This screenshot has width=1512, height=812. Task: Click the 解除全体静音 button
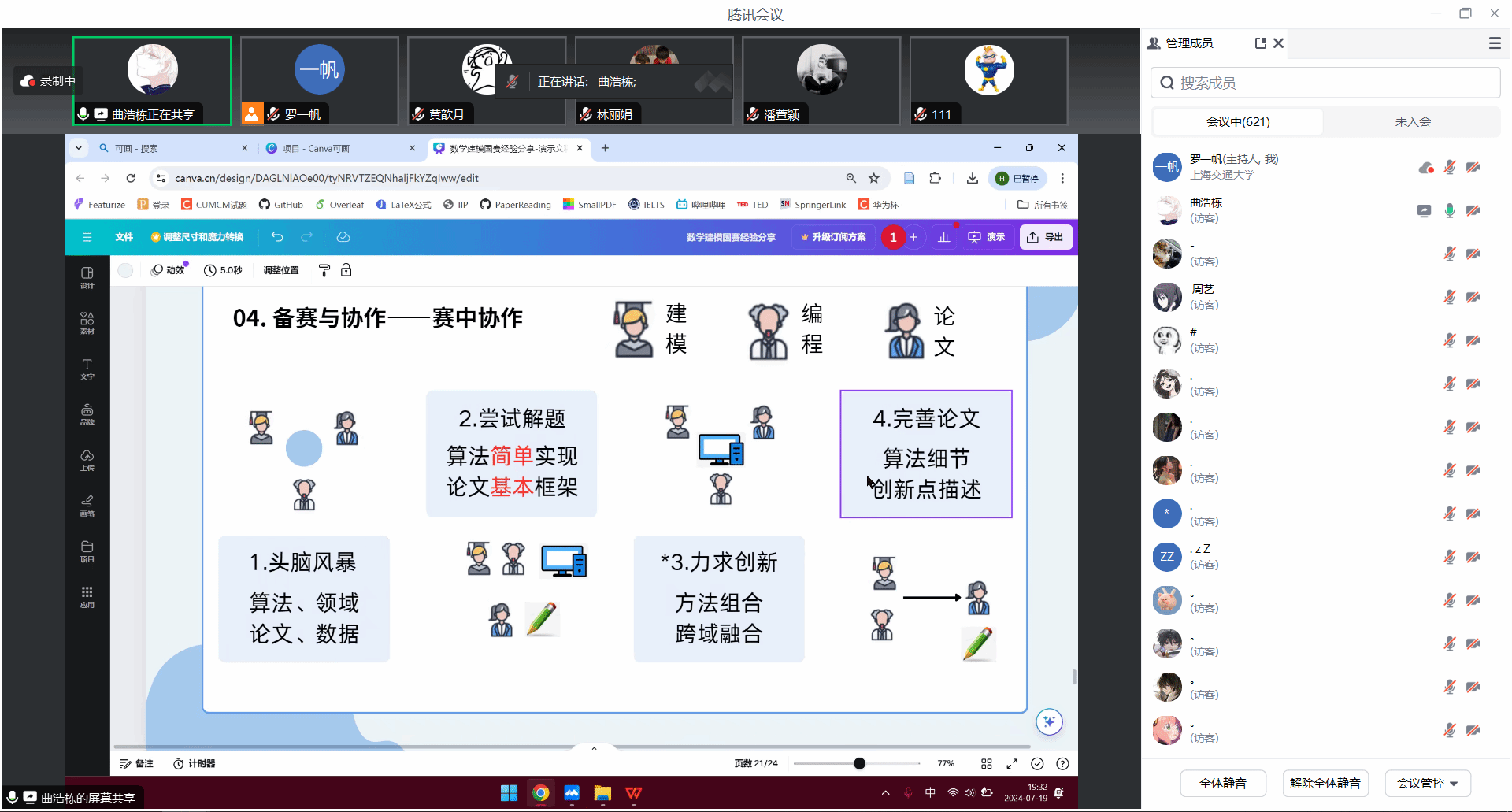(x=1325, y=784)
